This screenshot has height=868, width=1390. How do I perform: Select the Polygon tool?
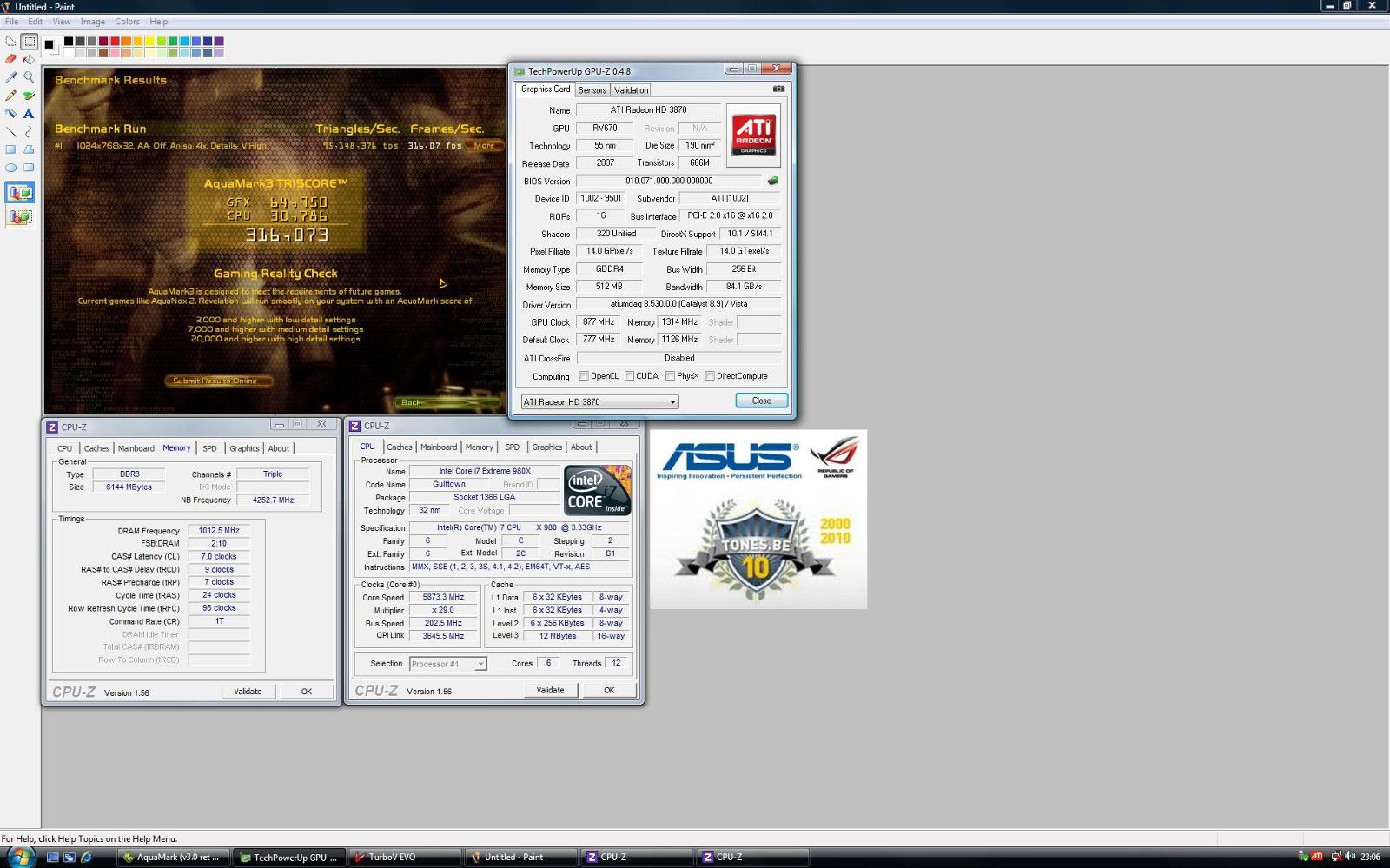29,149
